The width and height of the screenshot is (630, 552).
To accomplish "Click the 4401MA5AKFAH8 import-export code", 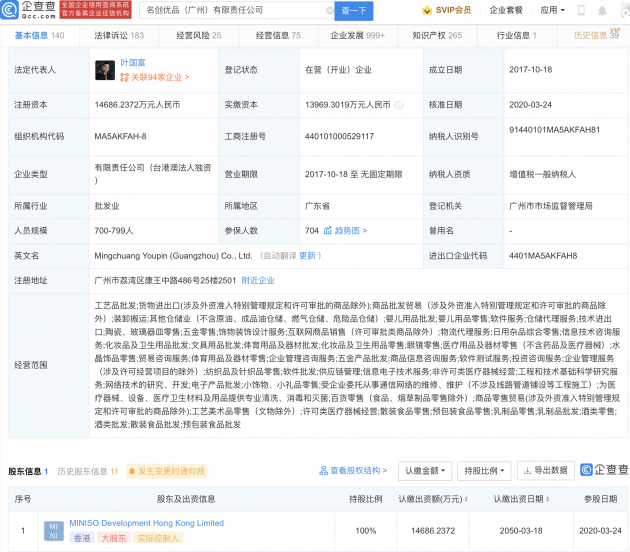I will click(x=543, y=256).
